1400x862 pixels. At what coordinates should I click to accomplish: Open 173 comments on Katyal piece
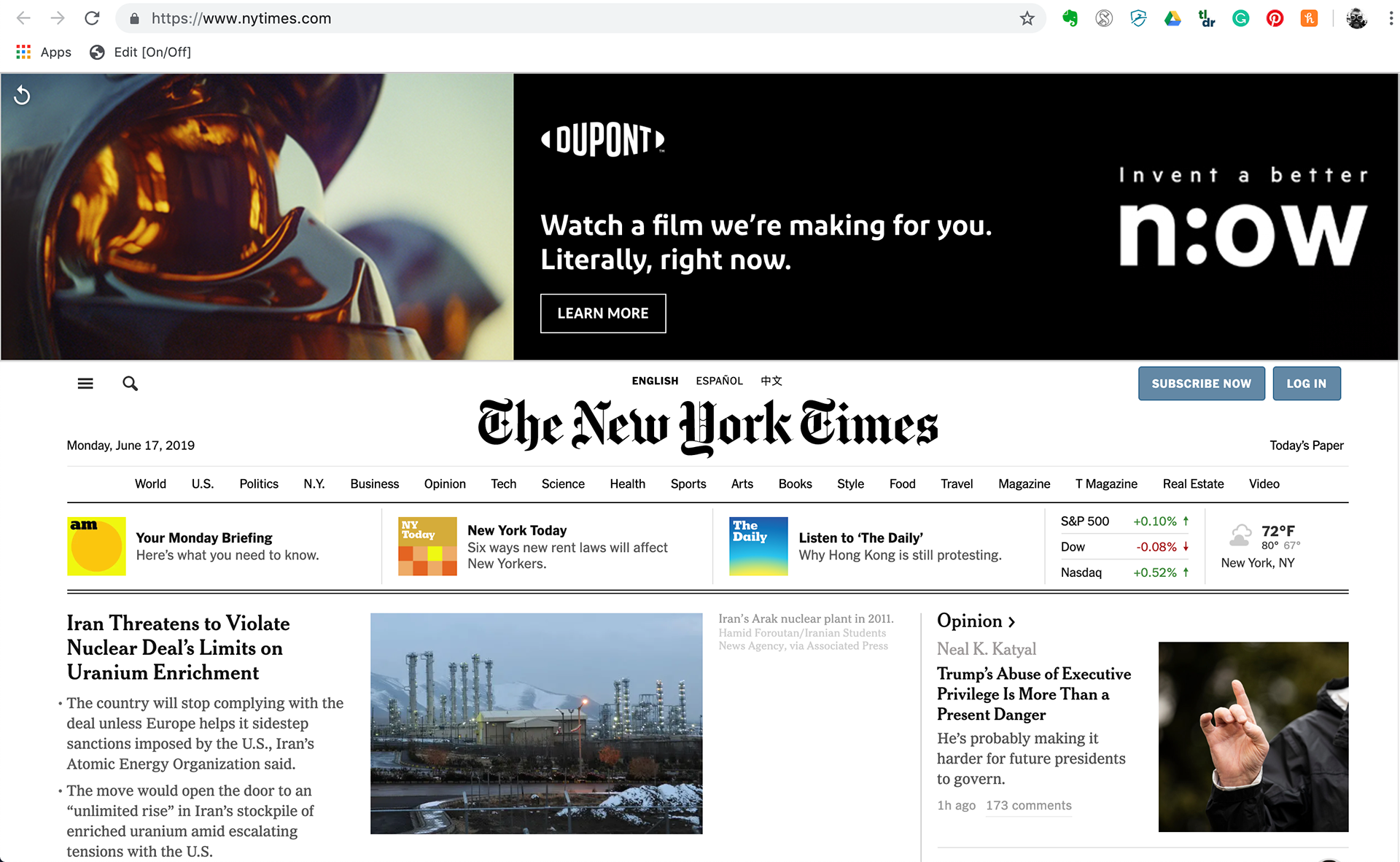[1029, 805]
